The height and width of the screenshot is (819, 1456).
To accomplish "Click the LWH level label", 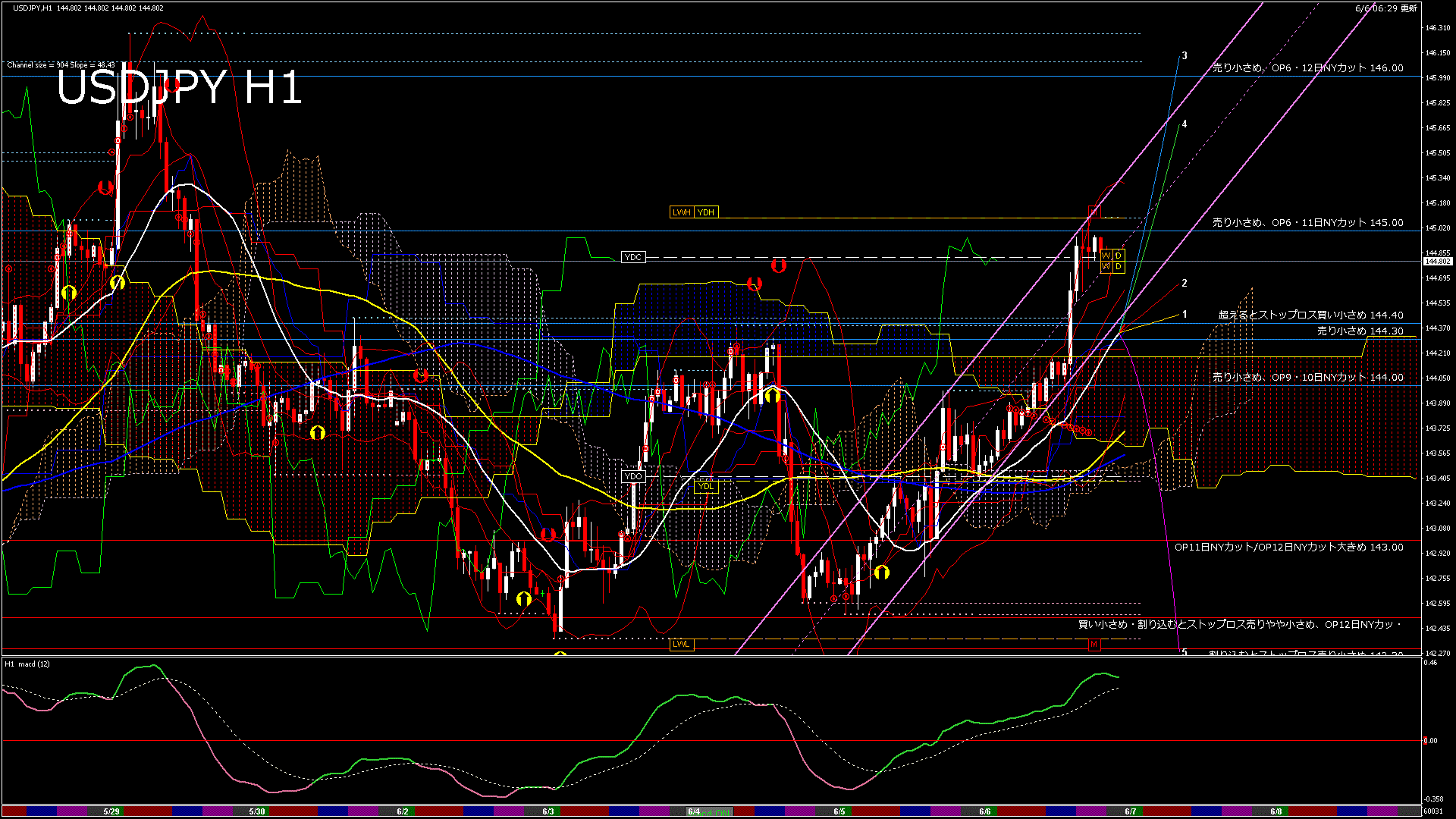I will [x=681, y=212].
